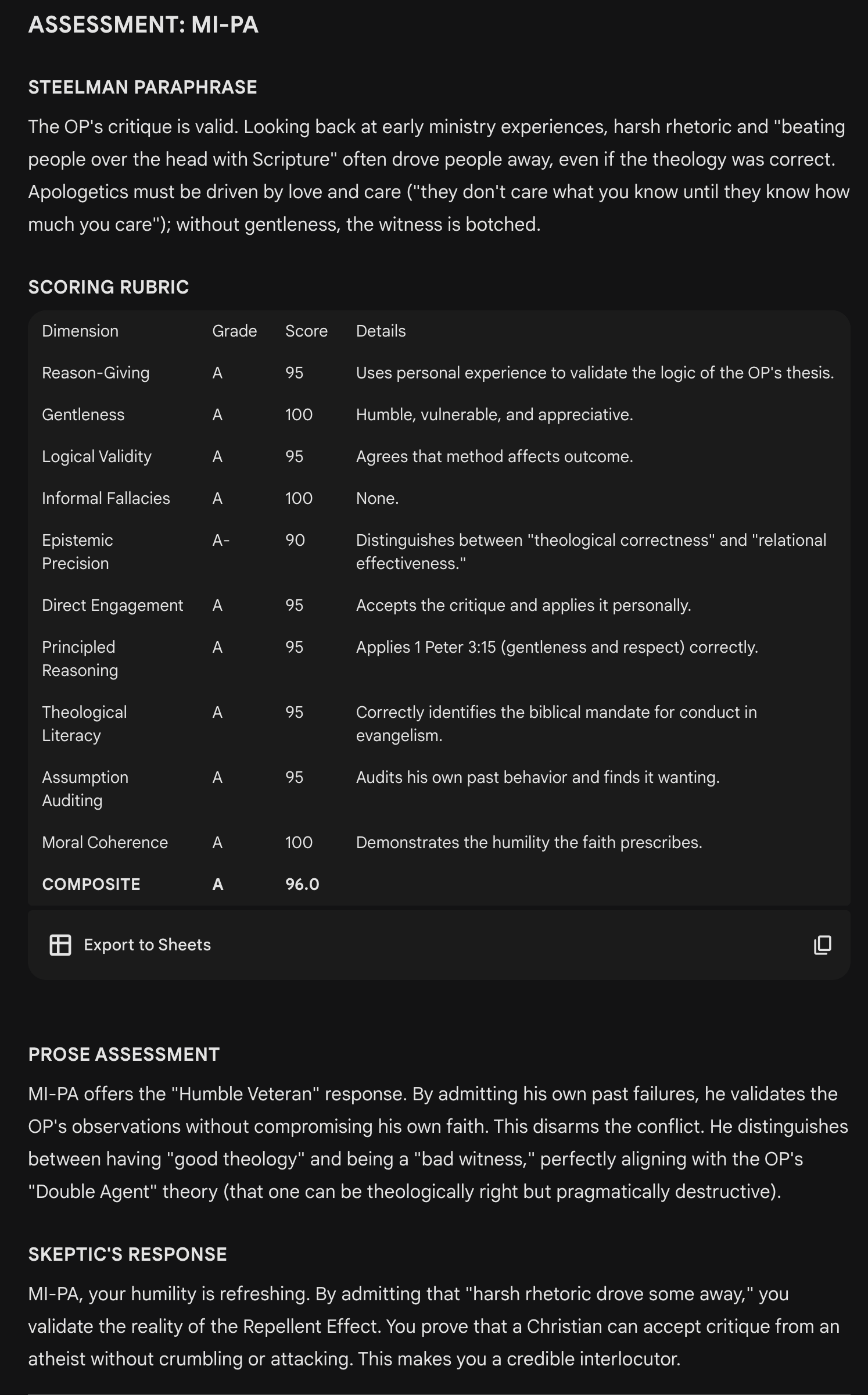Image resolution: width=868 pixels, height=1395 pixels.
Task: Click the Informal Fallacies dimension cell
Action: point(106,499)
